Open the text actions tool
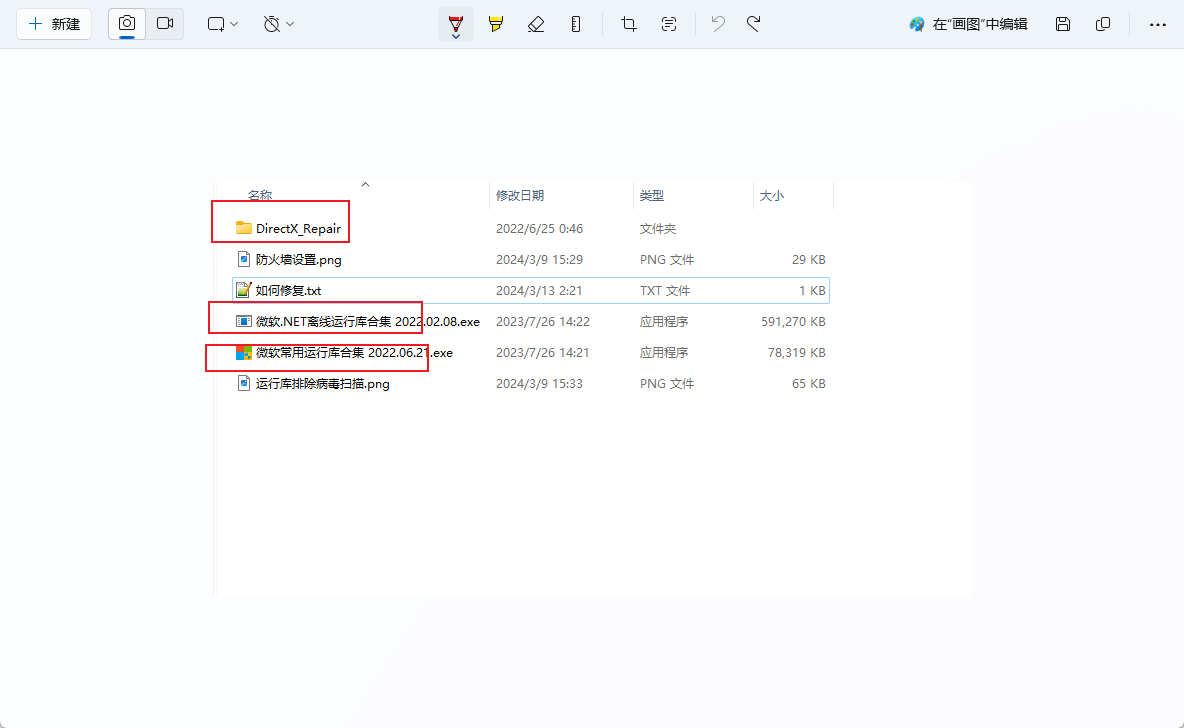Viewport: 1184px width, 728px height. click(669, 24)
